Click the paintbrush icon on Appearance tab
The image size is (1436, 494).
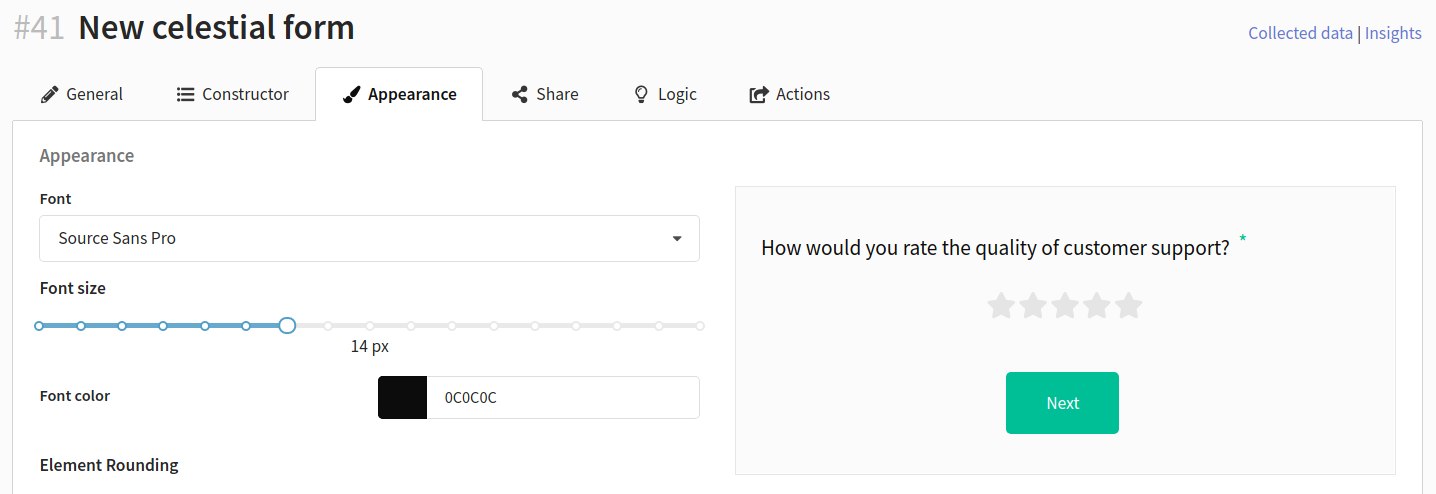[x=351, y=95]
